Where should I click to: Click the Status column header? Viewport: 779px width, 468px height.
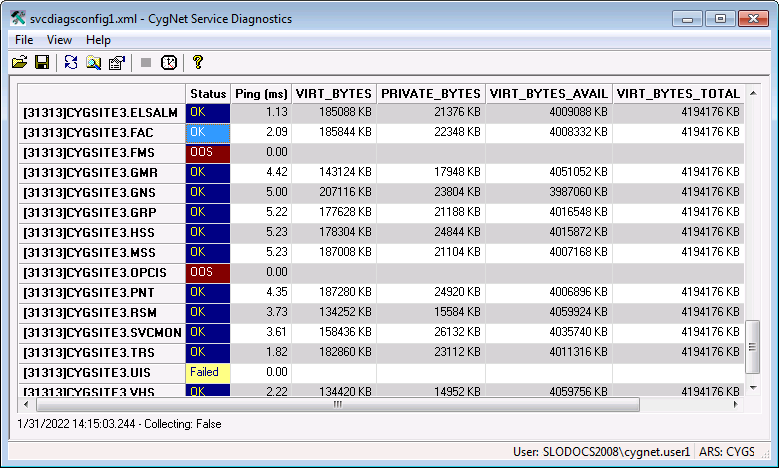[x=208, y=94]
